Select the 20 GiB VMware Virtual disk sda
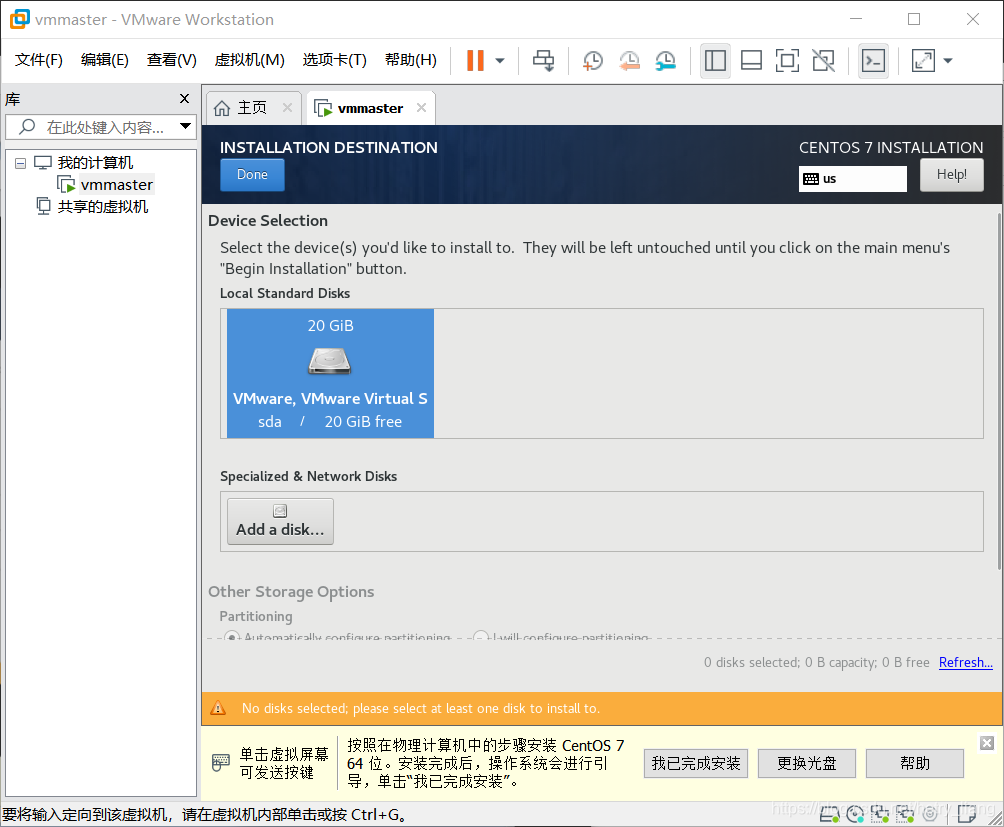The image size is (1004, 827). click(330, 373)
